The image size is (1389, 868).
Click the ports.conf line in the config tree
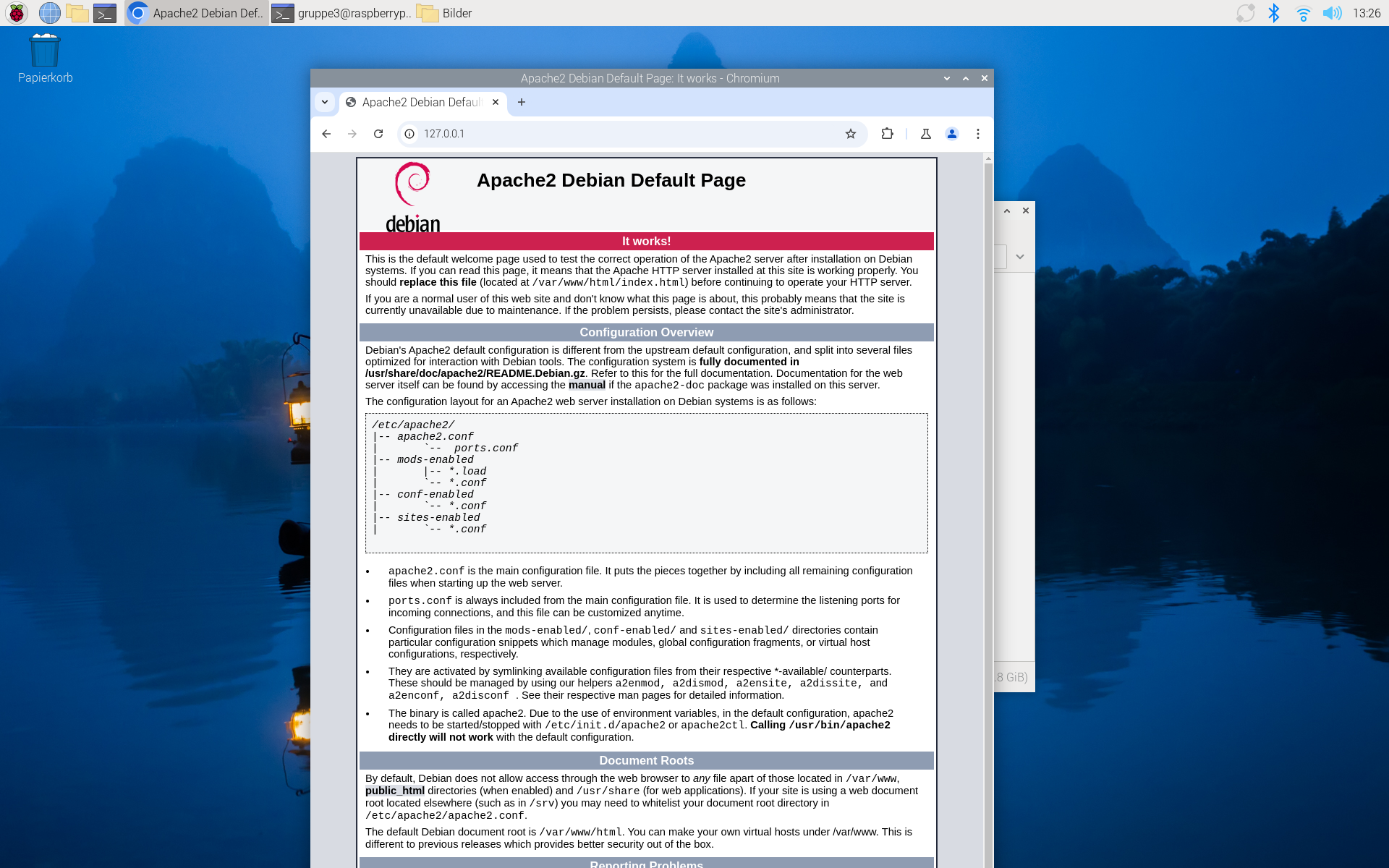pyautogui.click(x=486, y=448)
